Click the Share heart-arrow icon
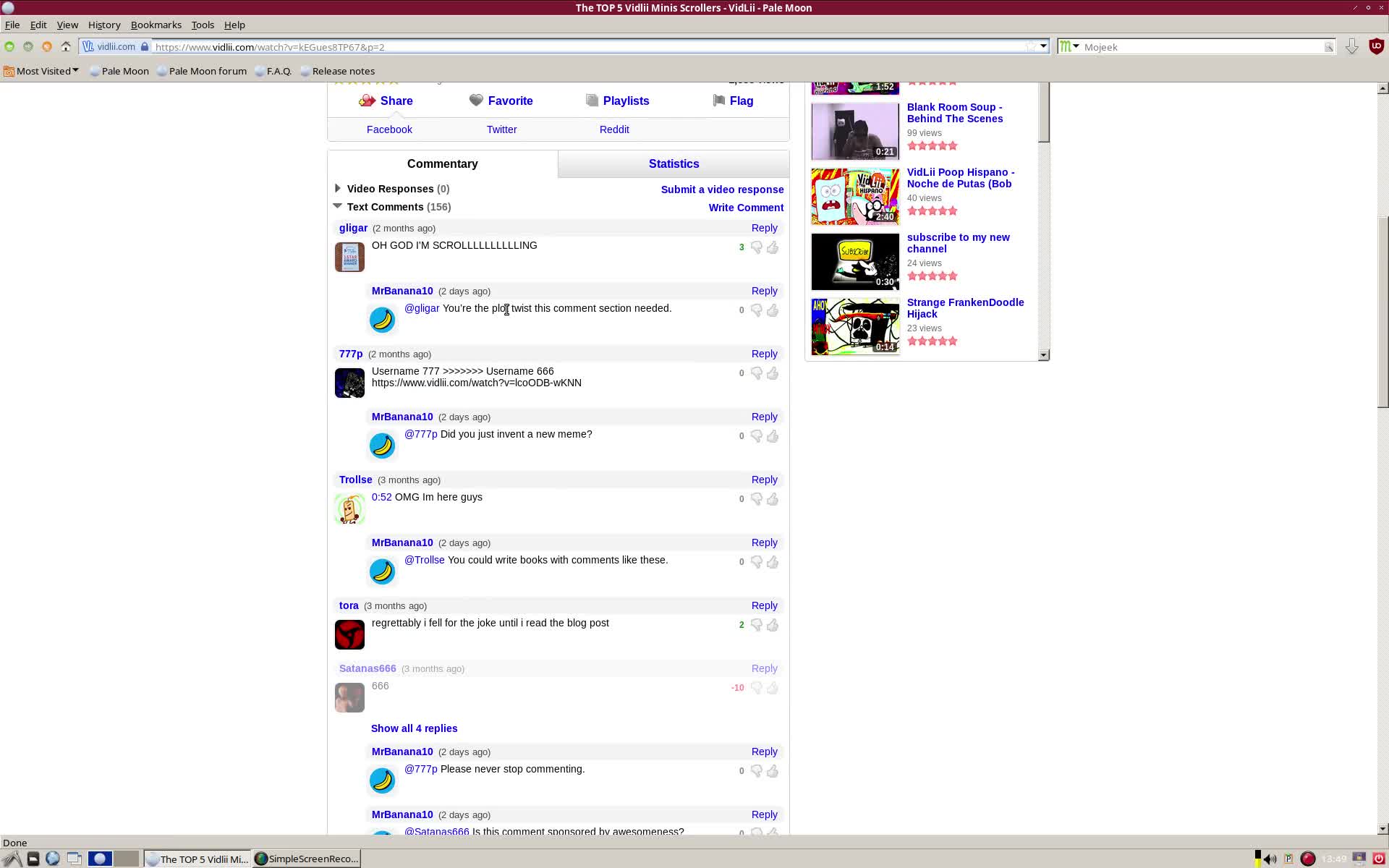1389x868 pixels. pos(367,101)
